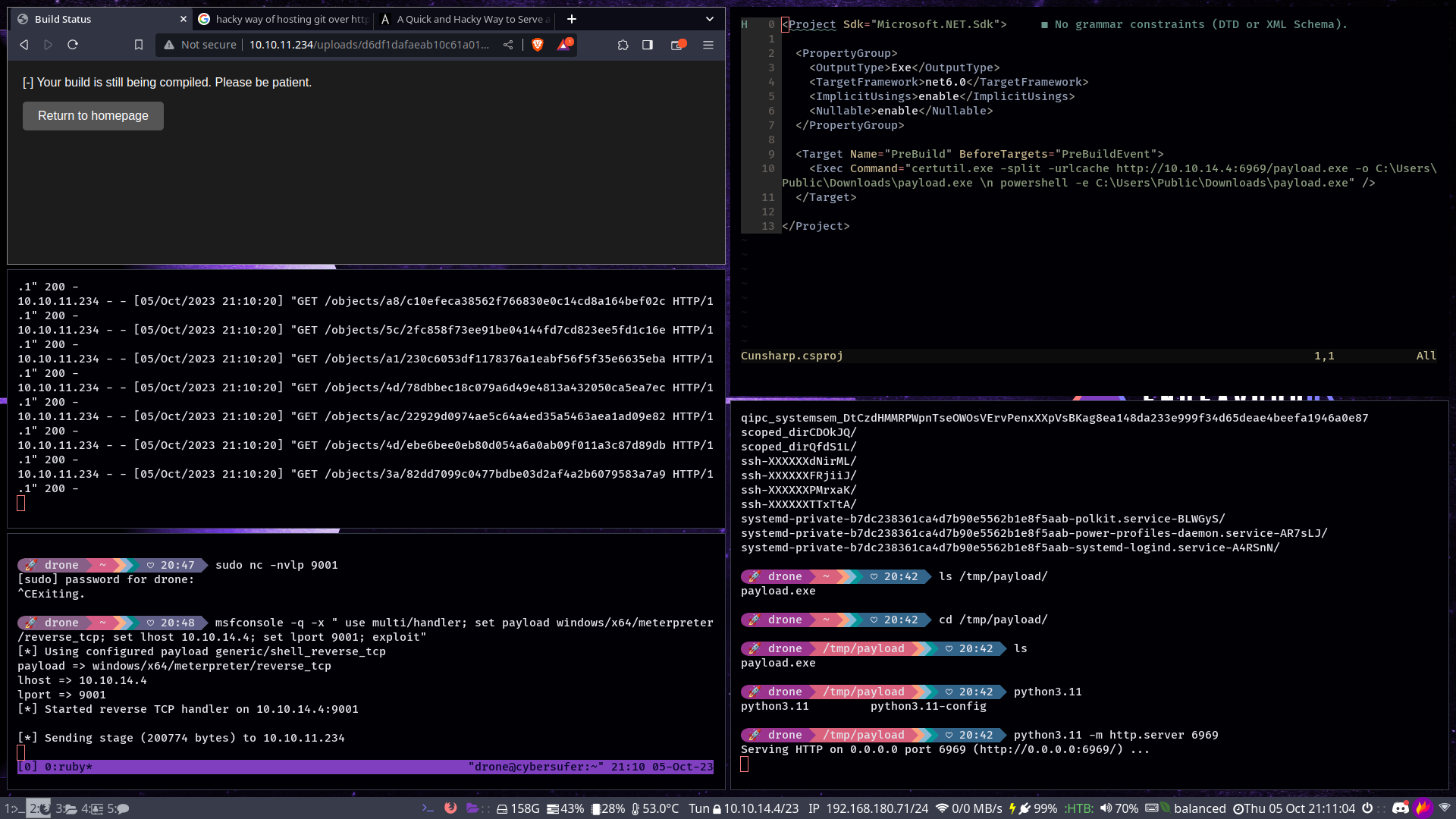Click the 43% memory usage indicator

[566, 808]
